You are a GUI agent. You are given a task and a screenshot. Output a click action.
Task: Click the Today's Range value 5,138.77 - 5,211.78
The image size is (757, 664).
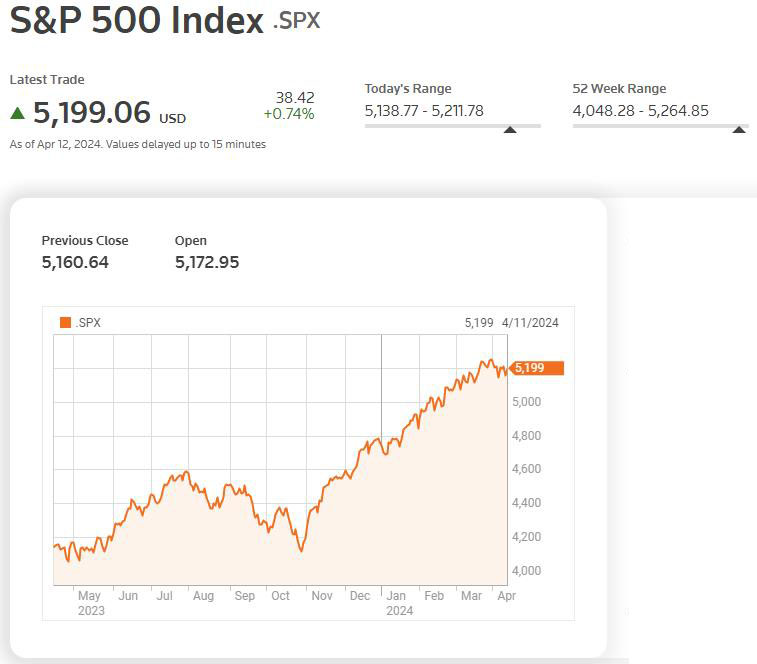(x=424, y=111)
